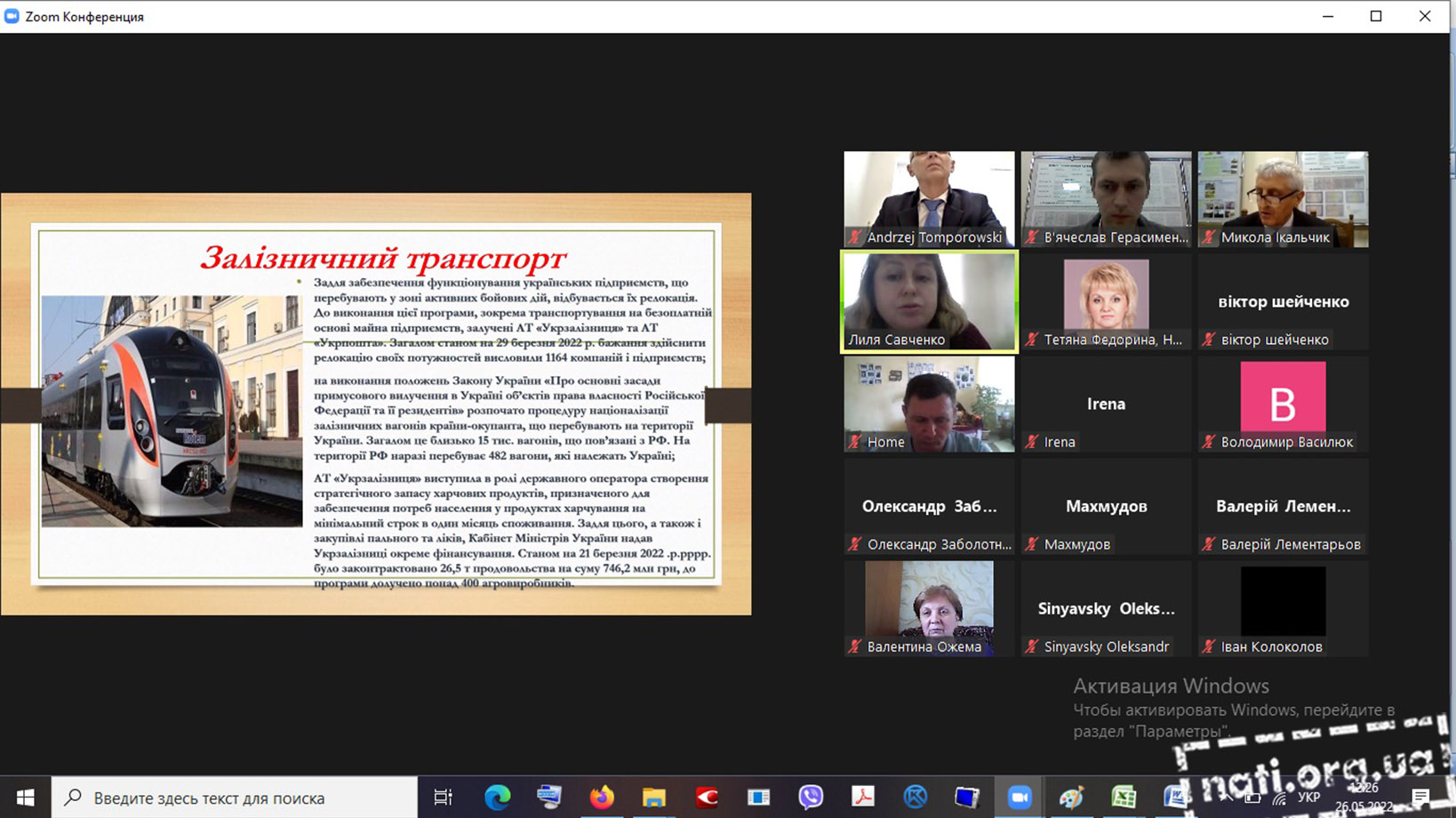This screenshot has width=1456, height=818.
Task: Open the computer keyboard taskbar icon
Action: point(549,798)
